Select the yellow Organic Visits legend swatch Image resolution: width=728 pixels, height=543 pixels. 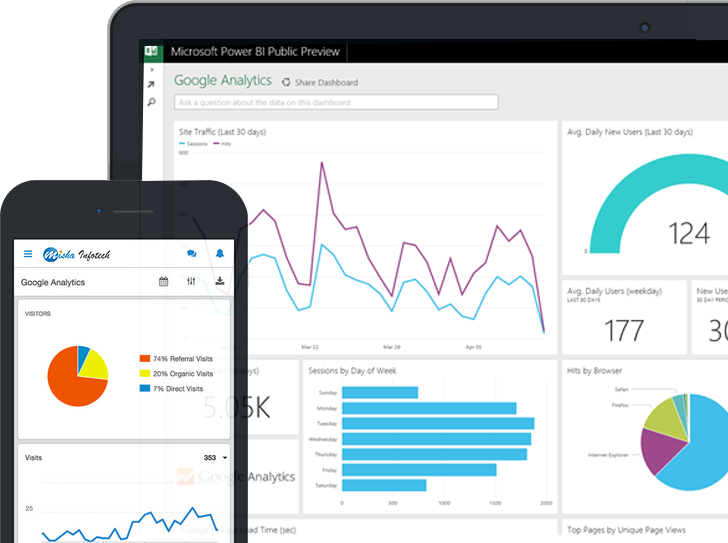(145, 373)
